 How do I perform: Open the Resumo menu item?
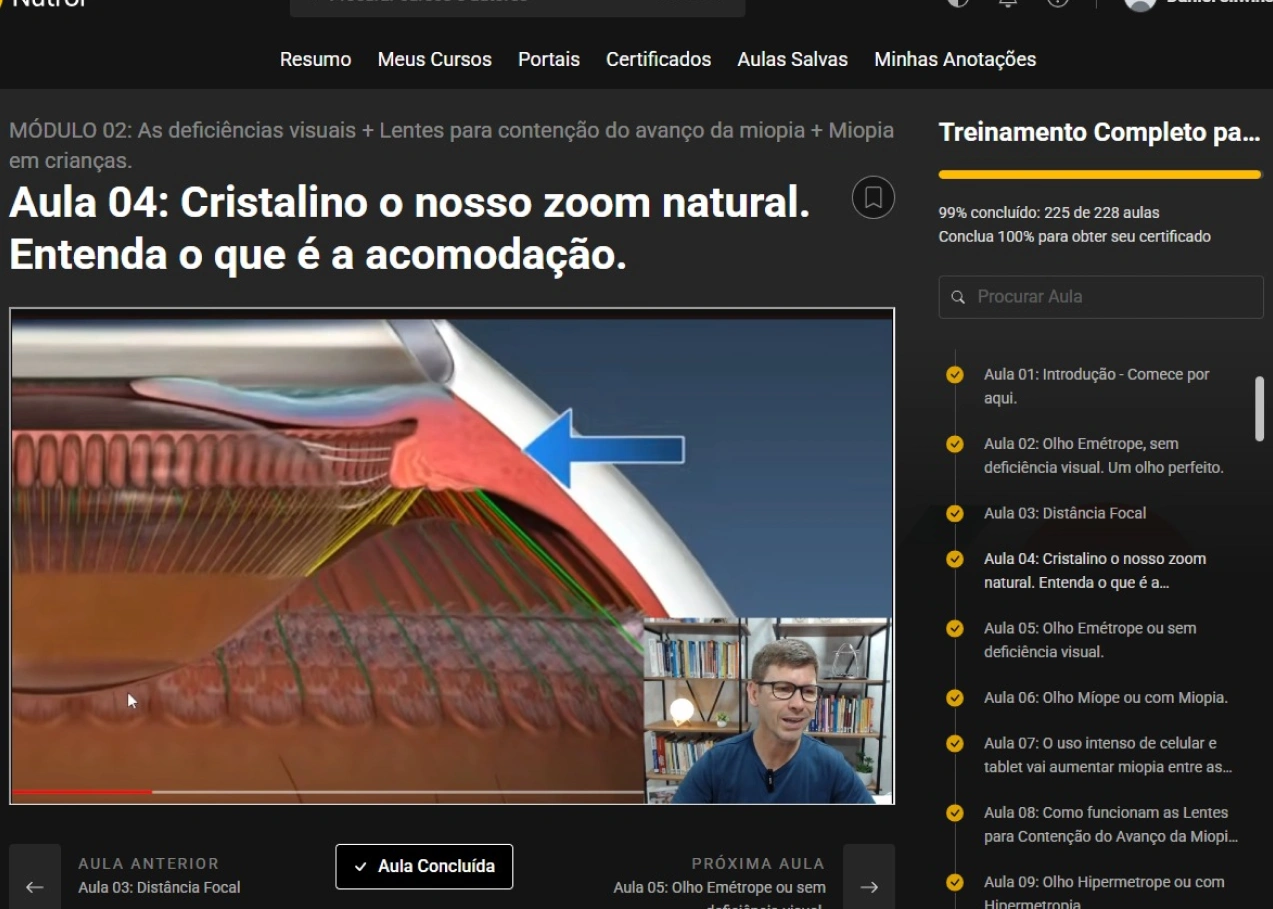point(315,59)
